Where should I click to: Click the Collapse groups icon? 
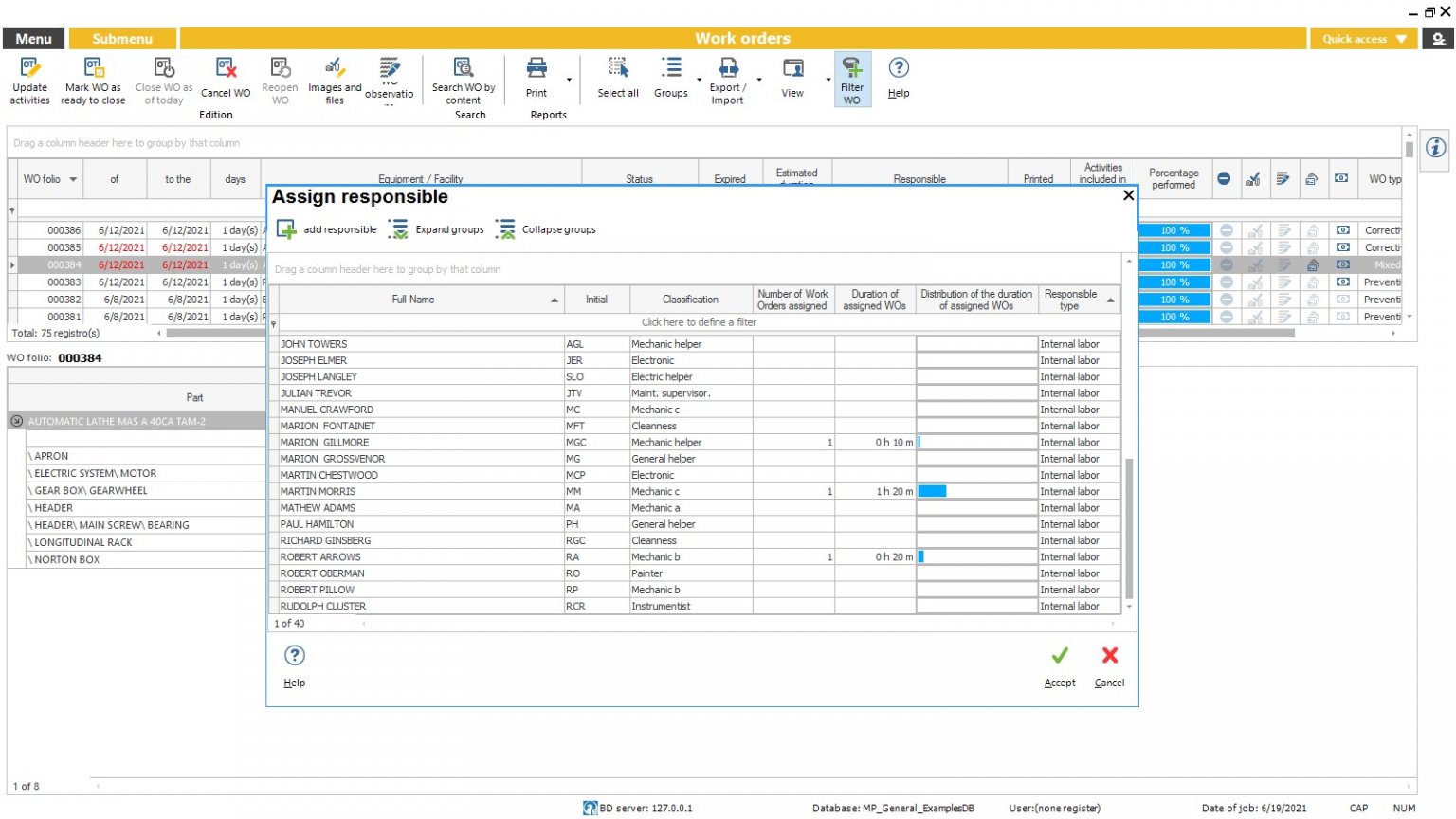point(506,229)
